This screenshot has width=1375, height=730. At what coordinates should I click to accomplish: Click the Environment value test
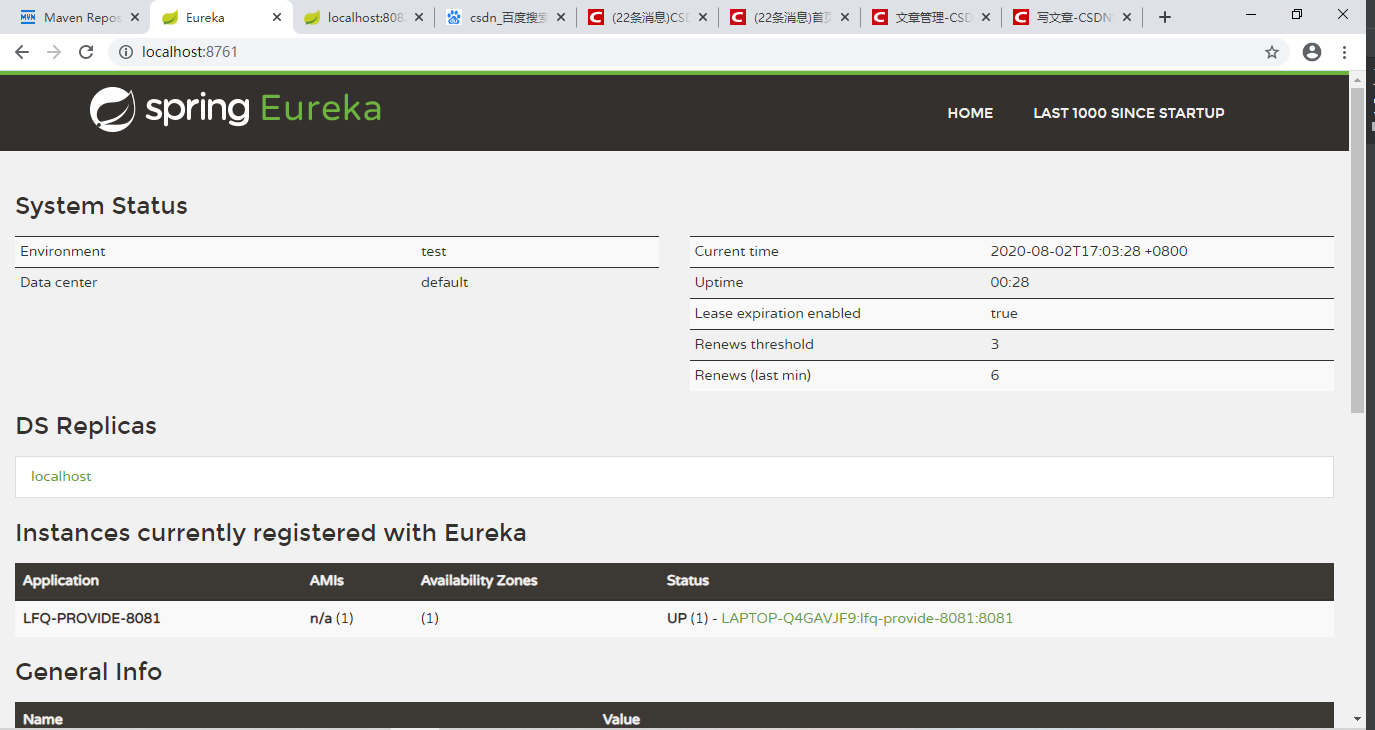434,251
